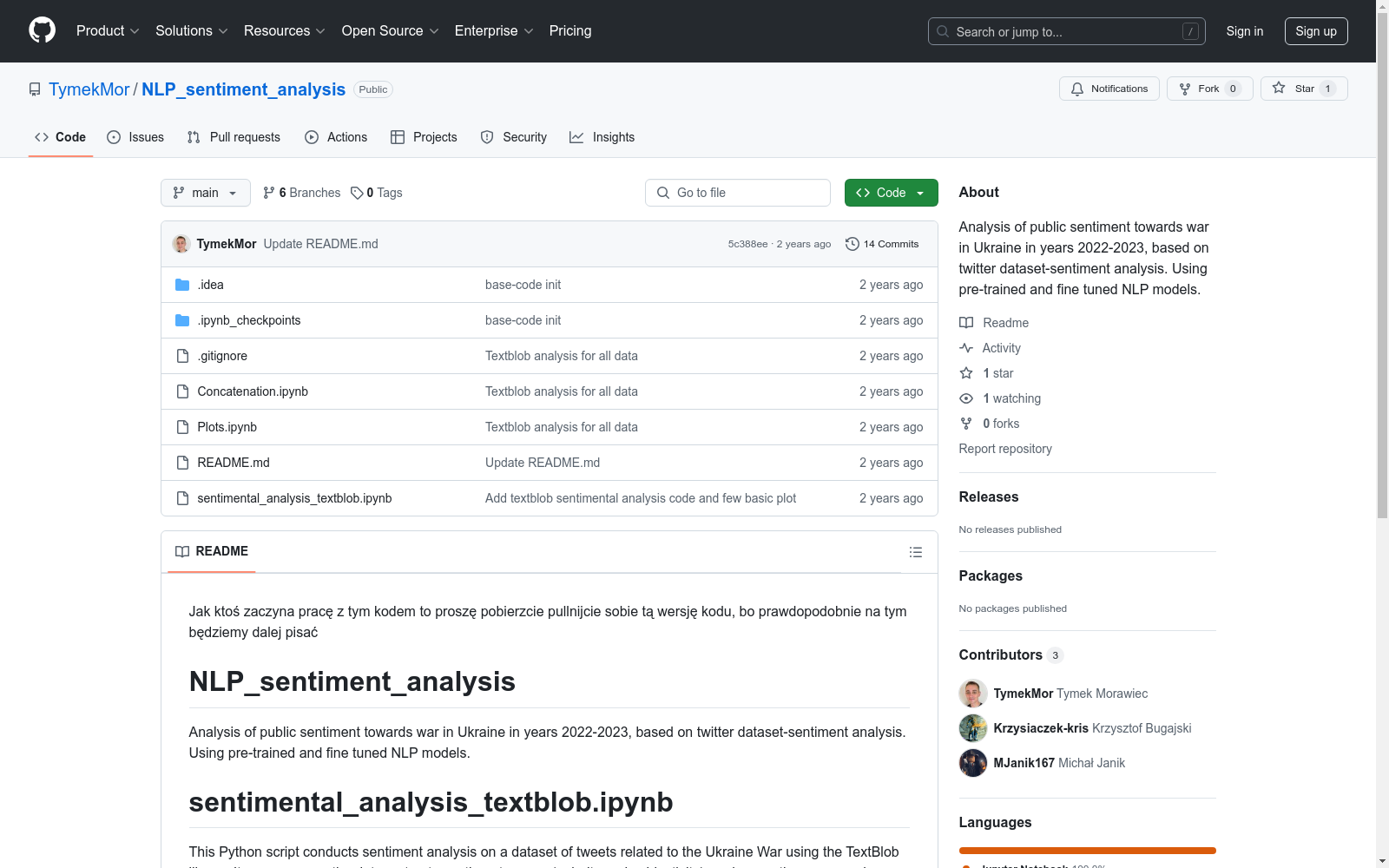Viewport: 1389px width, 868px height.
Task: Click the tag icon next to 0 Tags
Action: click(x=359, y=193)
